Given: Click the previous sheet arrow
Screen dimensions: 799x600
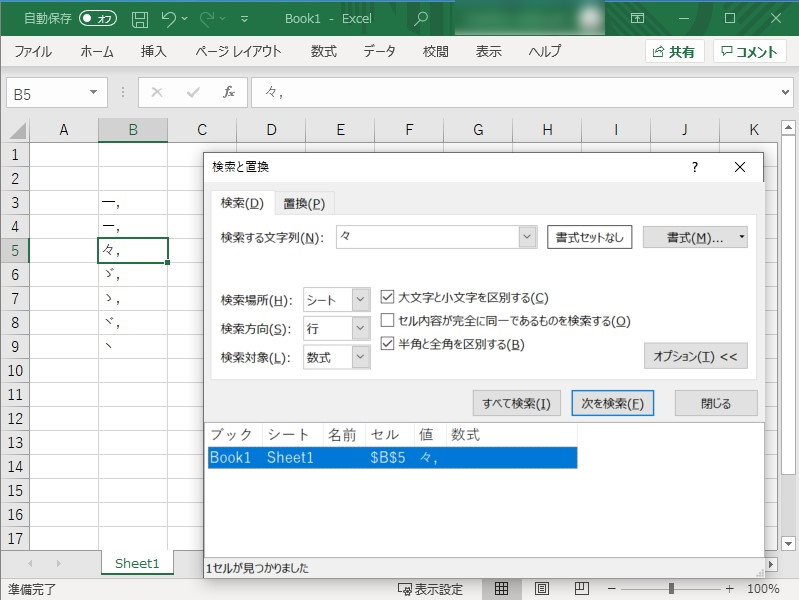Looking at the screenshot, I should [x=30, y=563].
